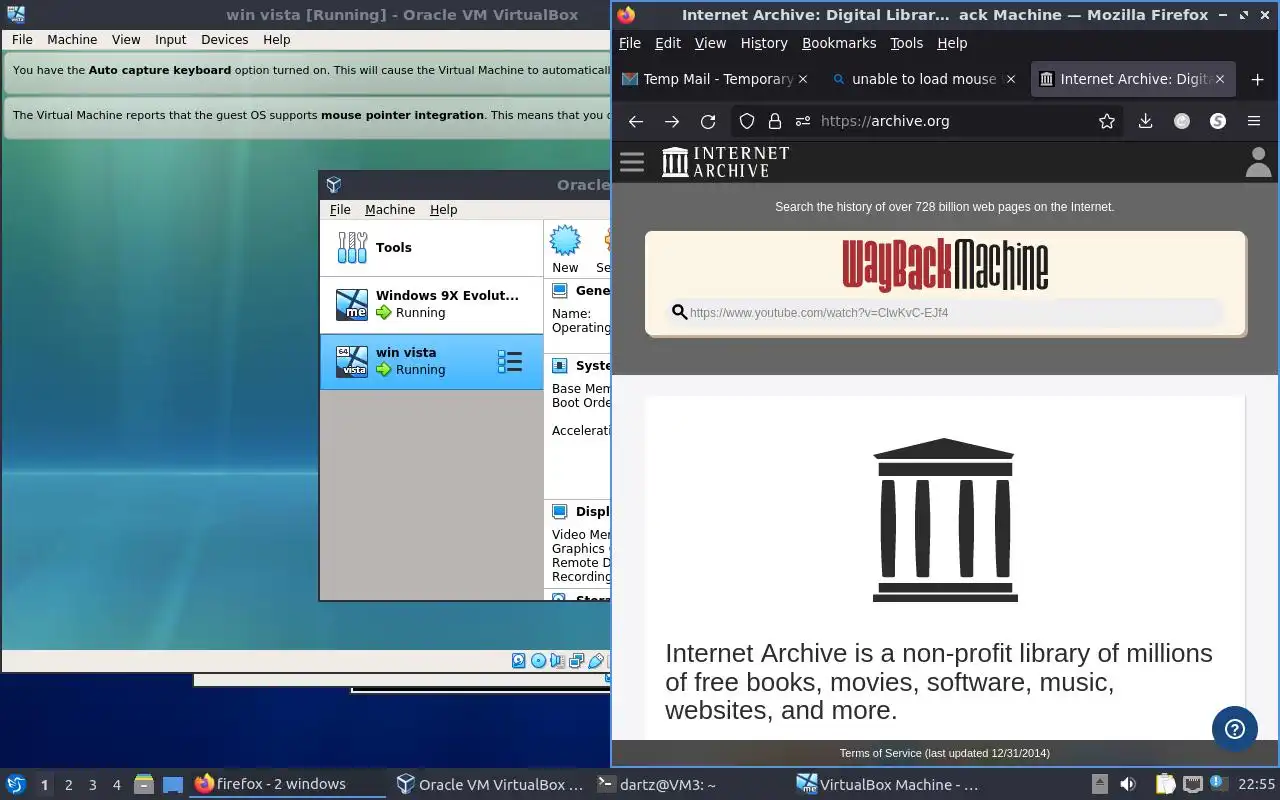
Task: Switch to workspace 3
Action: (x=92, y=785)
